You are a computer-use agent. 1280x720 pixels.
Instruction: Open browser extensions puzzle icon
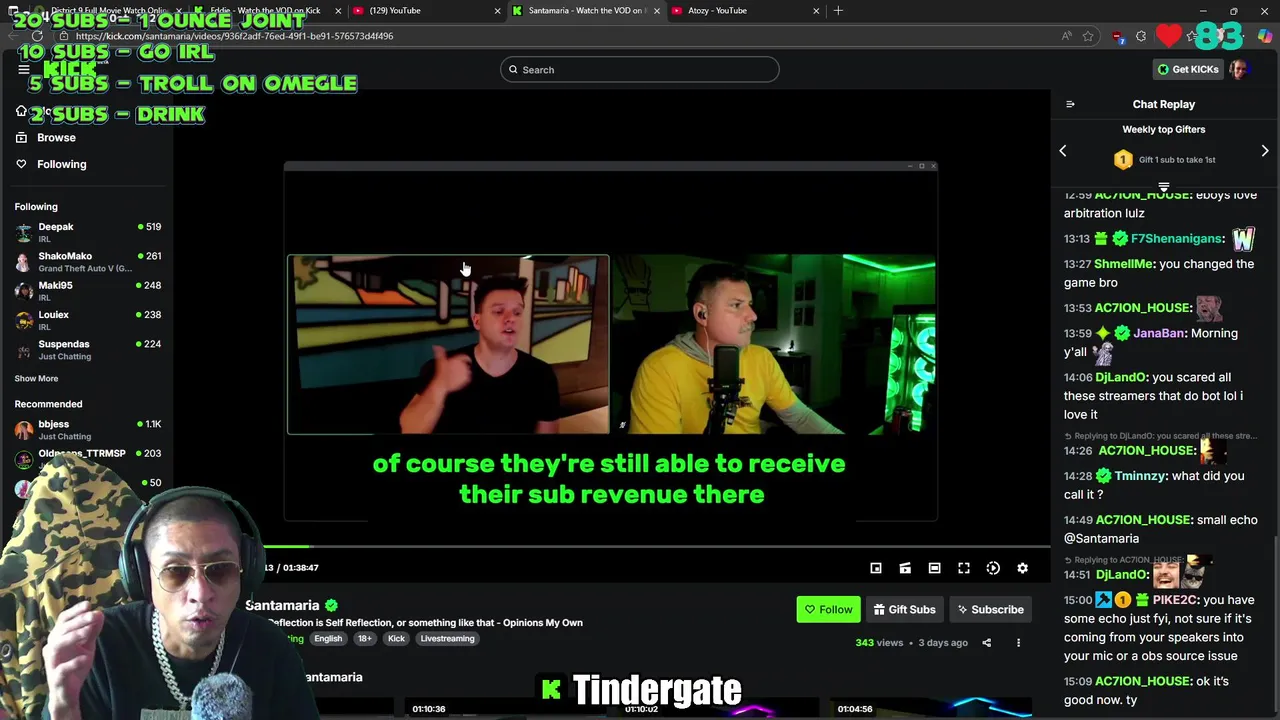pyautogui.click(x=1141, y=36)
